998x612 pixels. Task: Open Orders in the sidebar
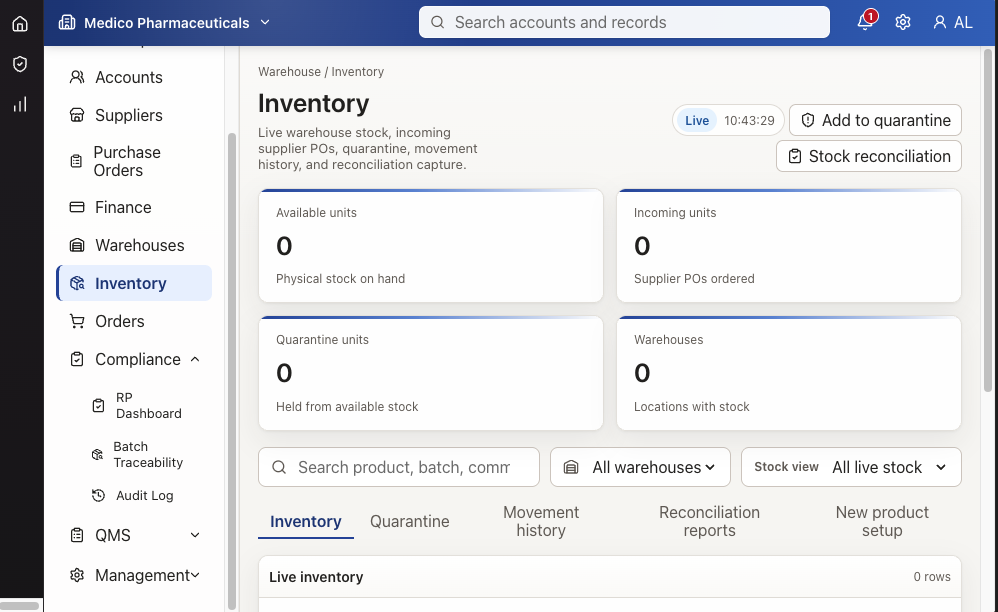click(x=134, y=321)
